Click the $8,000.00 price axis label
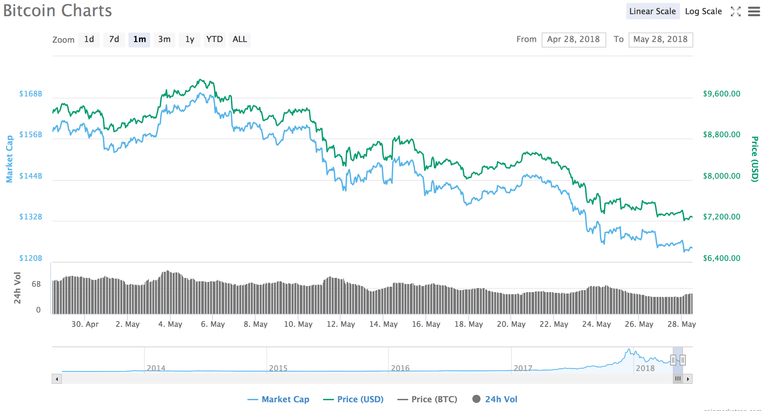Screen dimensions: 768x411 coord(721,176)
